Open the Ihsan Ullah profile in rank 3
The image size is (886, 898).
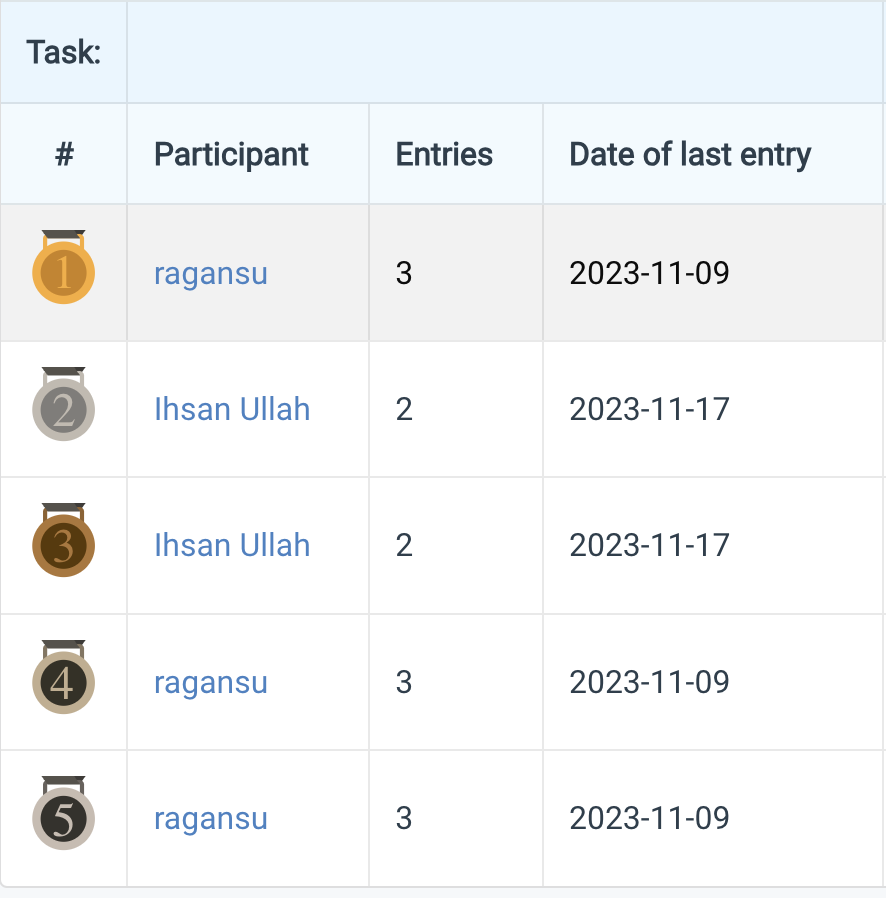click(232, 545)
